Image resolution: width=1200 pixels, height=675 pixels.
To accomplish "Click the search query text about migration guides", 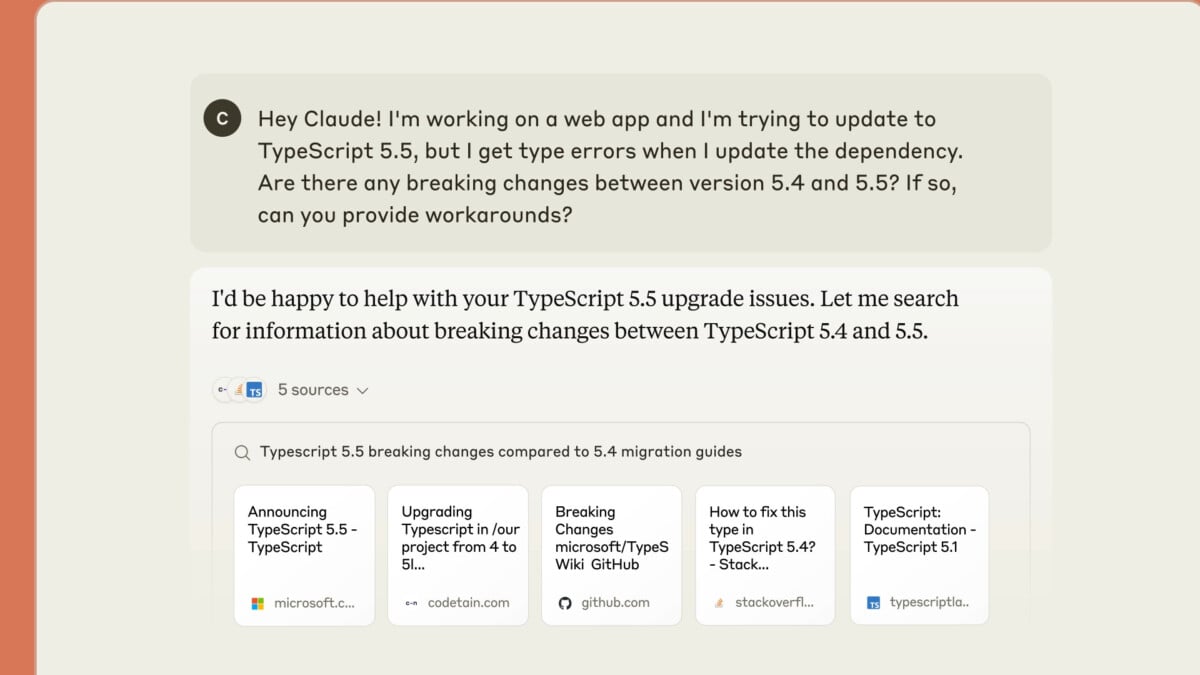I will tap(501, 452).
